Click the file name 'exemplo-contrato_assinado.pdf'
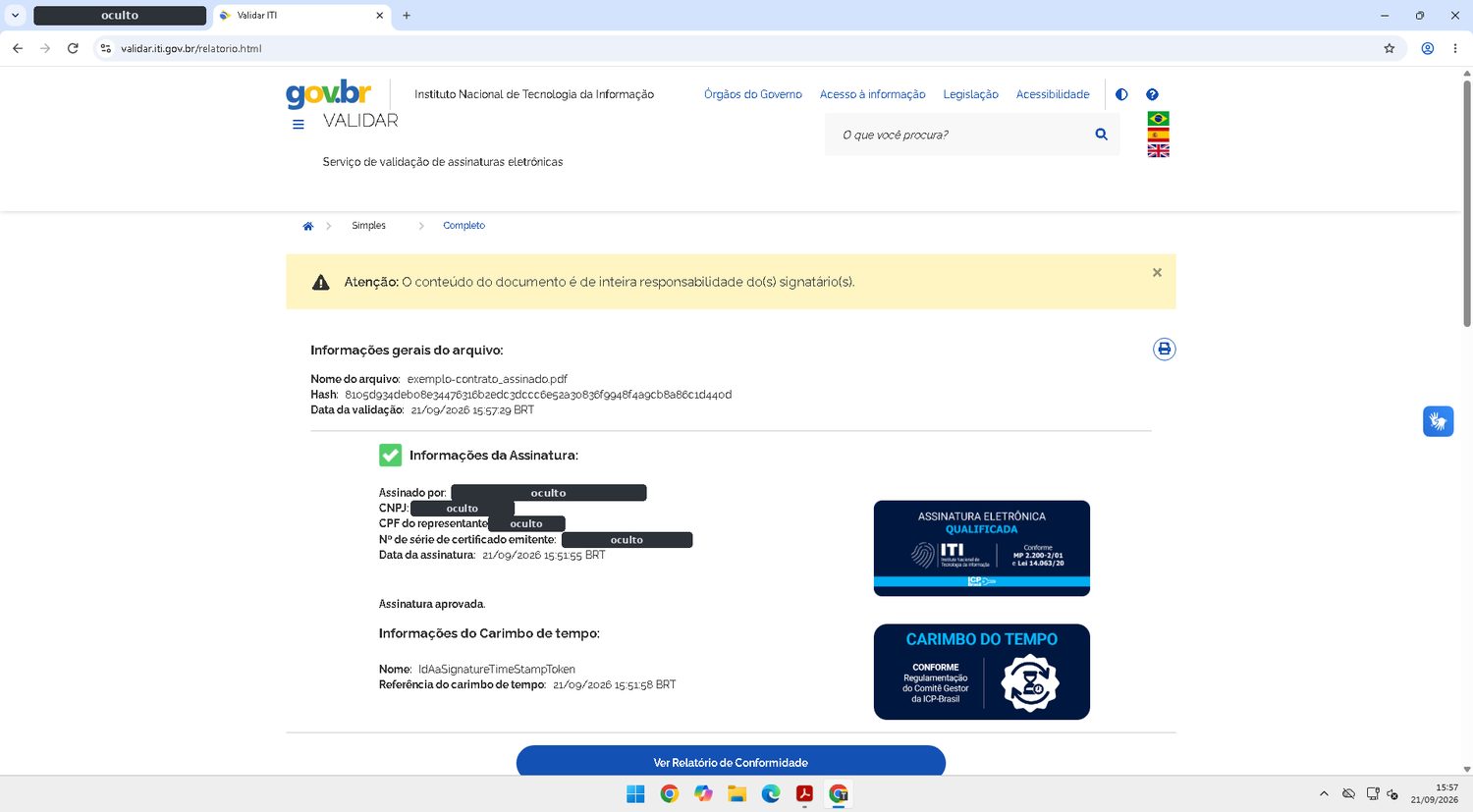 point(487,379)
